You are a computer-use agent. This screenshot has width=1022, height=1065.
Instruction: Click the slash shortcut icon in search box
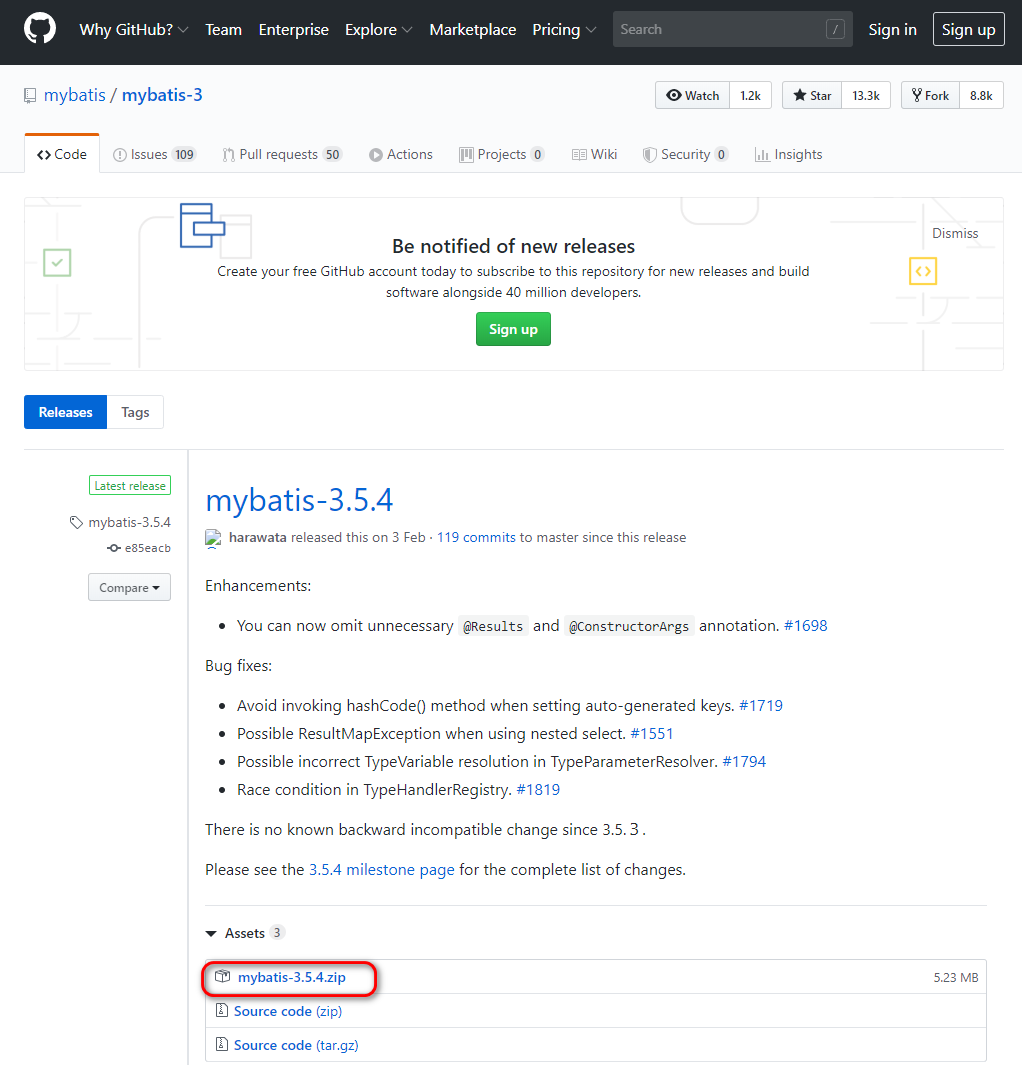[835, 29]
